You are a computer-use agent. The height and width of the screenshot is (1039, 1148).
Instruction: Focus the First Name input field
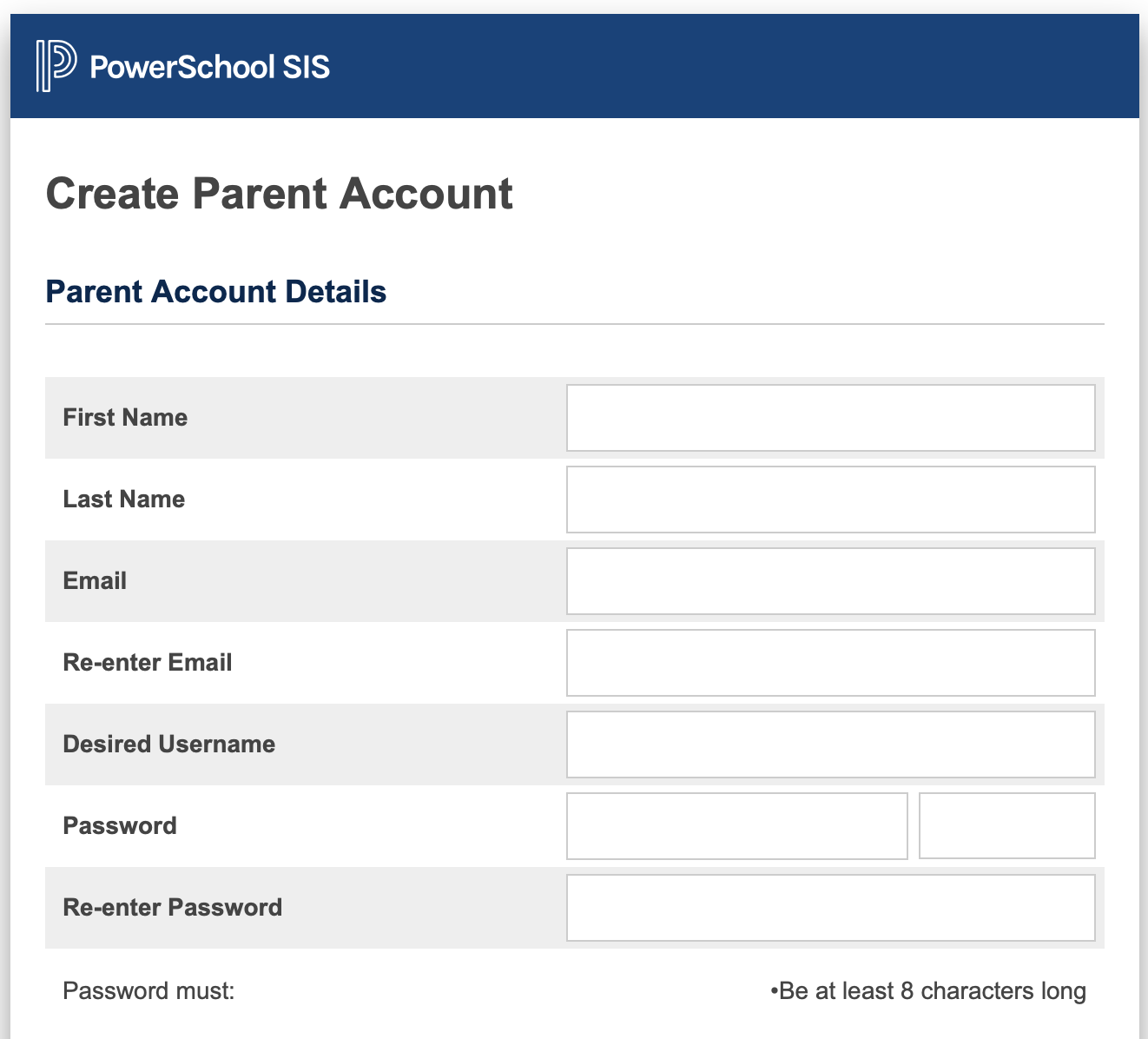click(831, 418)
